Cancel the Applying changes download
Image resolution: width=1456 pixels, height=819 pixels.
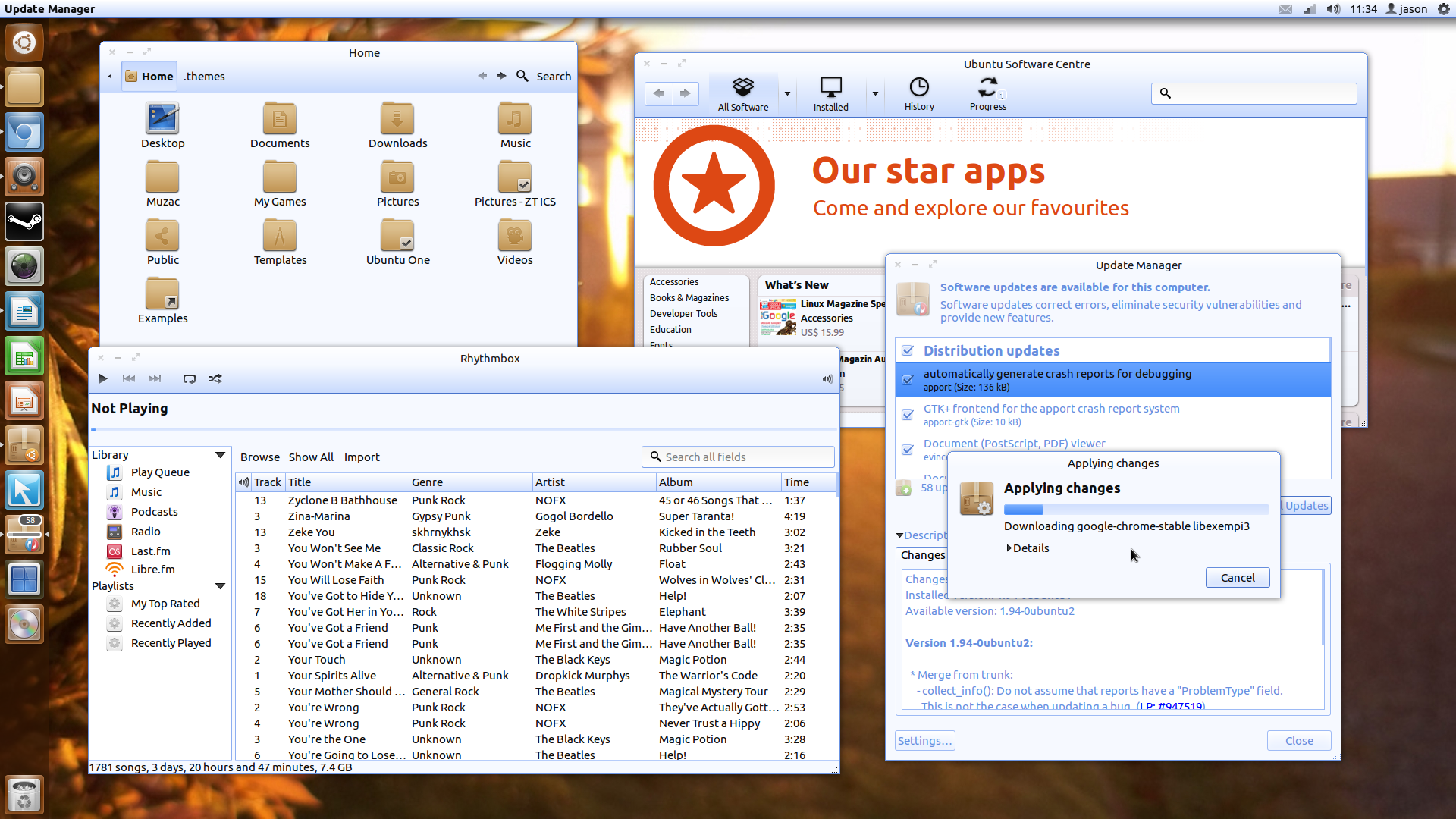[1238, 578]
